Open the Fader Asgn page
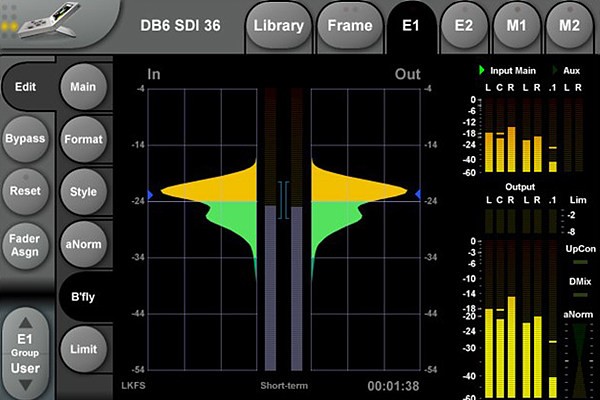600x400 pixels. 25,245
